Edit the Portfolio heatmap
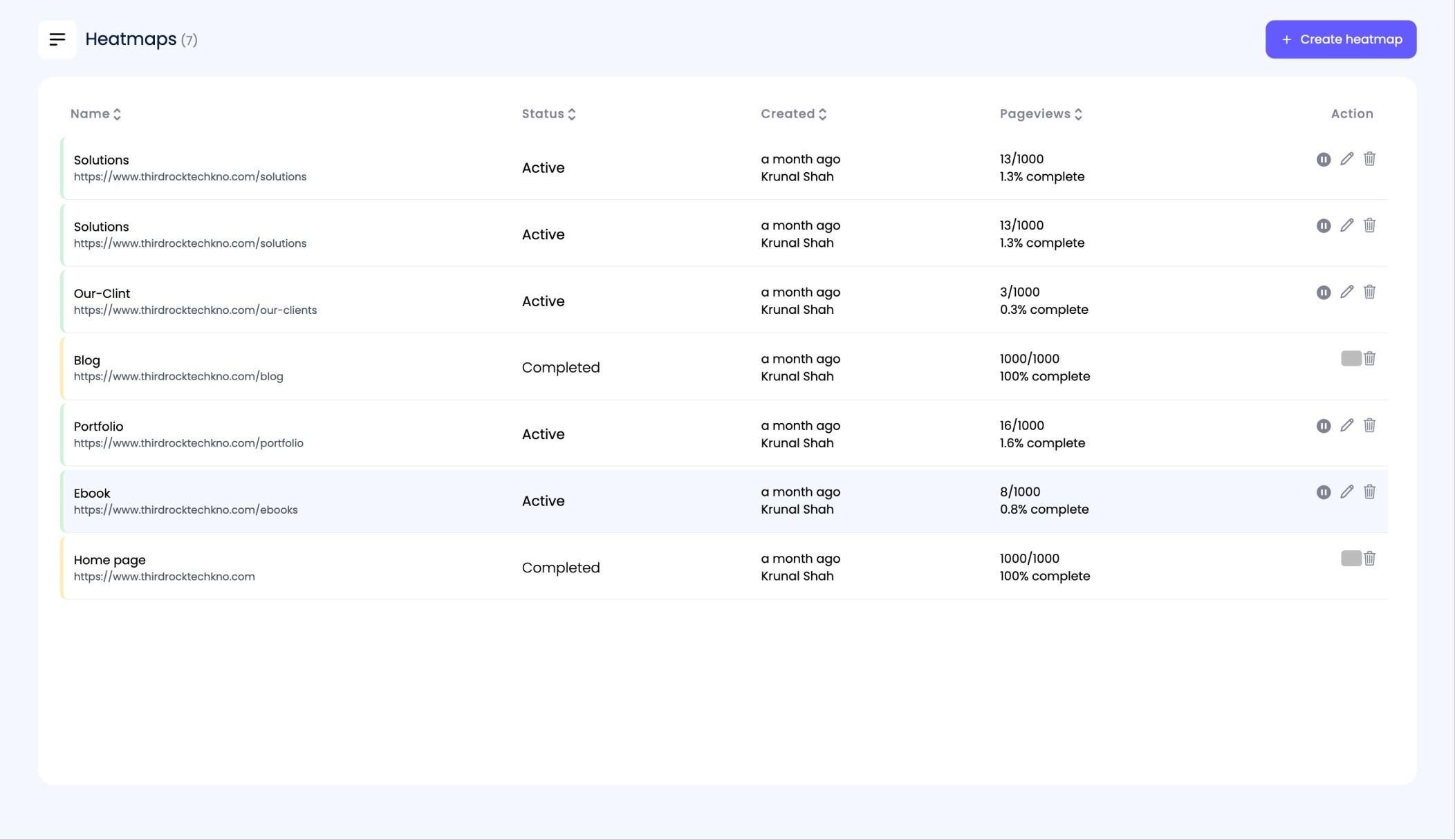 coord(1346,425)
